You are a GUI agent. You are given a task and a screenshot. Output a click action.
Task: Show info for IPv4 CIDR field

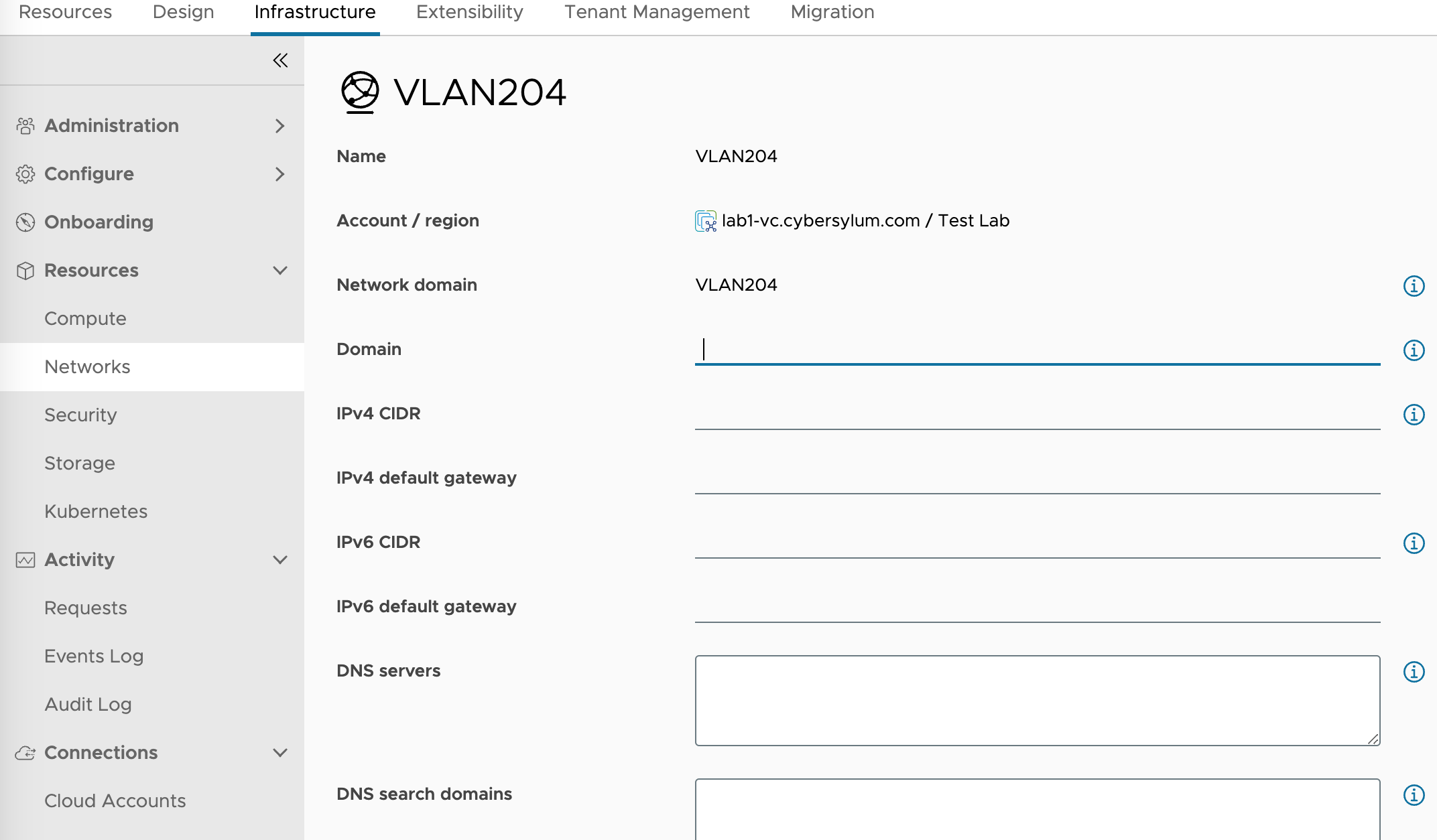1414,415
